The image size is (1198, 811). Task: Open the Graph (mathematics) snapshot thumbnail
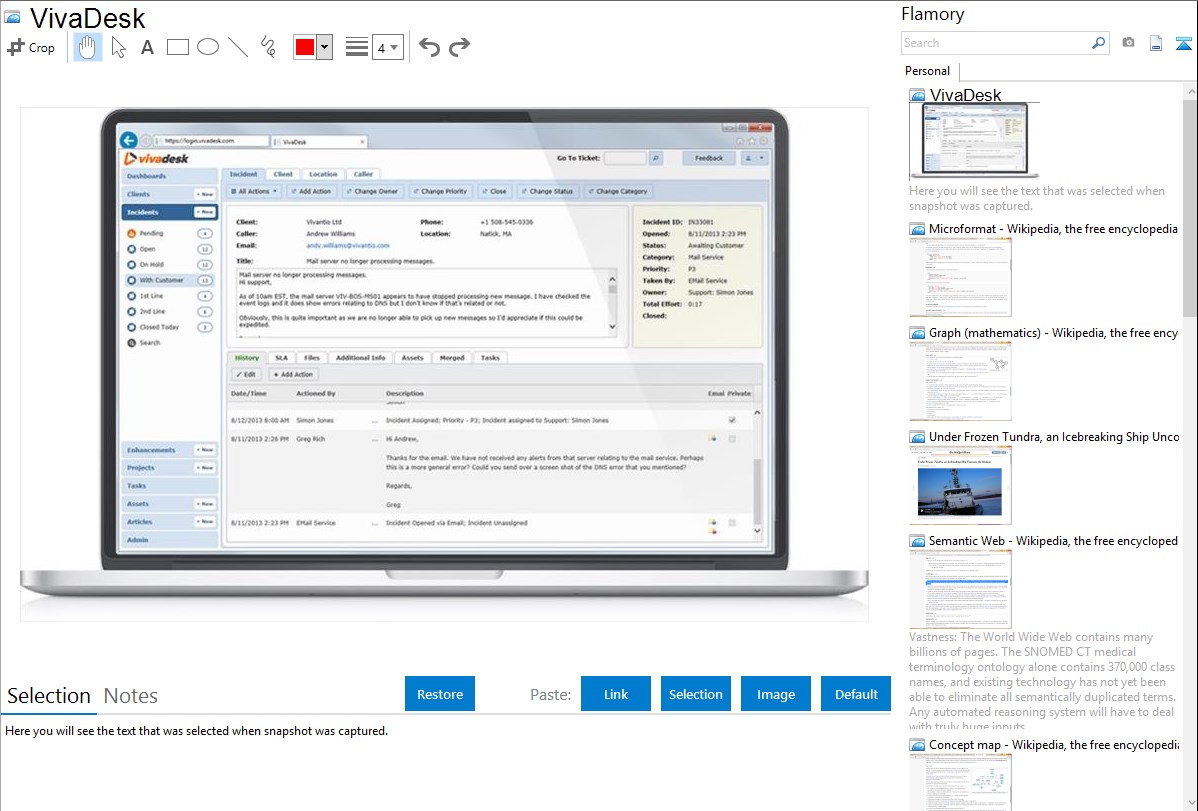960,381
